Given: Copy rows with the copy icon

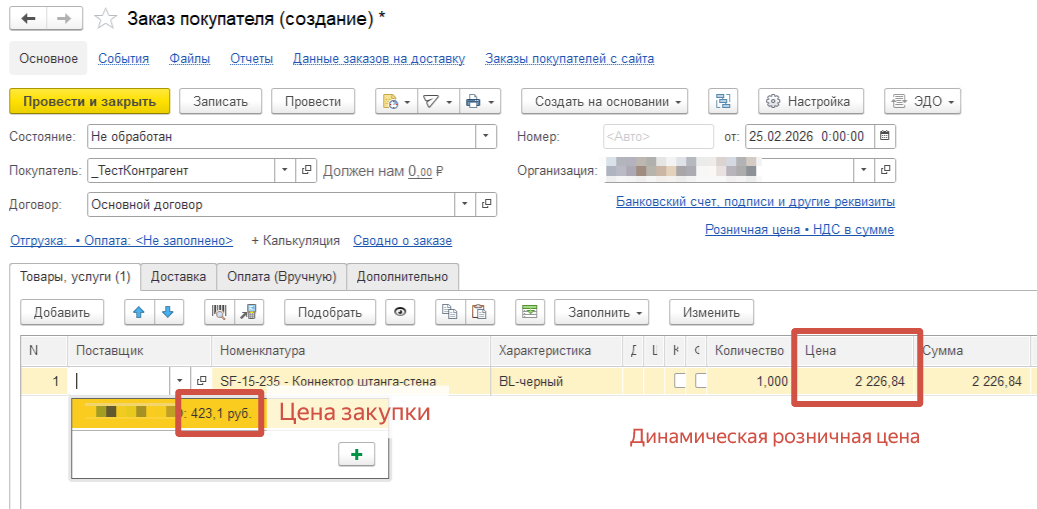Looking at the screenshot, I should pyautogui.click(x=451, y=312).
